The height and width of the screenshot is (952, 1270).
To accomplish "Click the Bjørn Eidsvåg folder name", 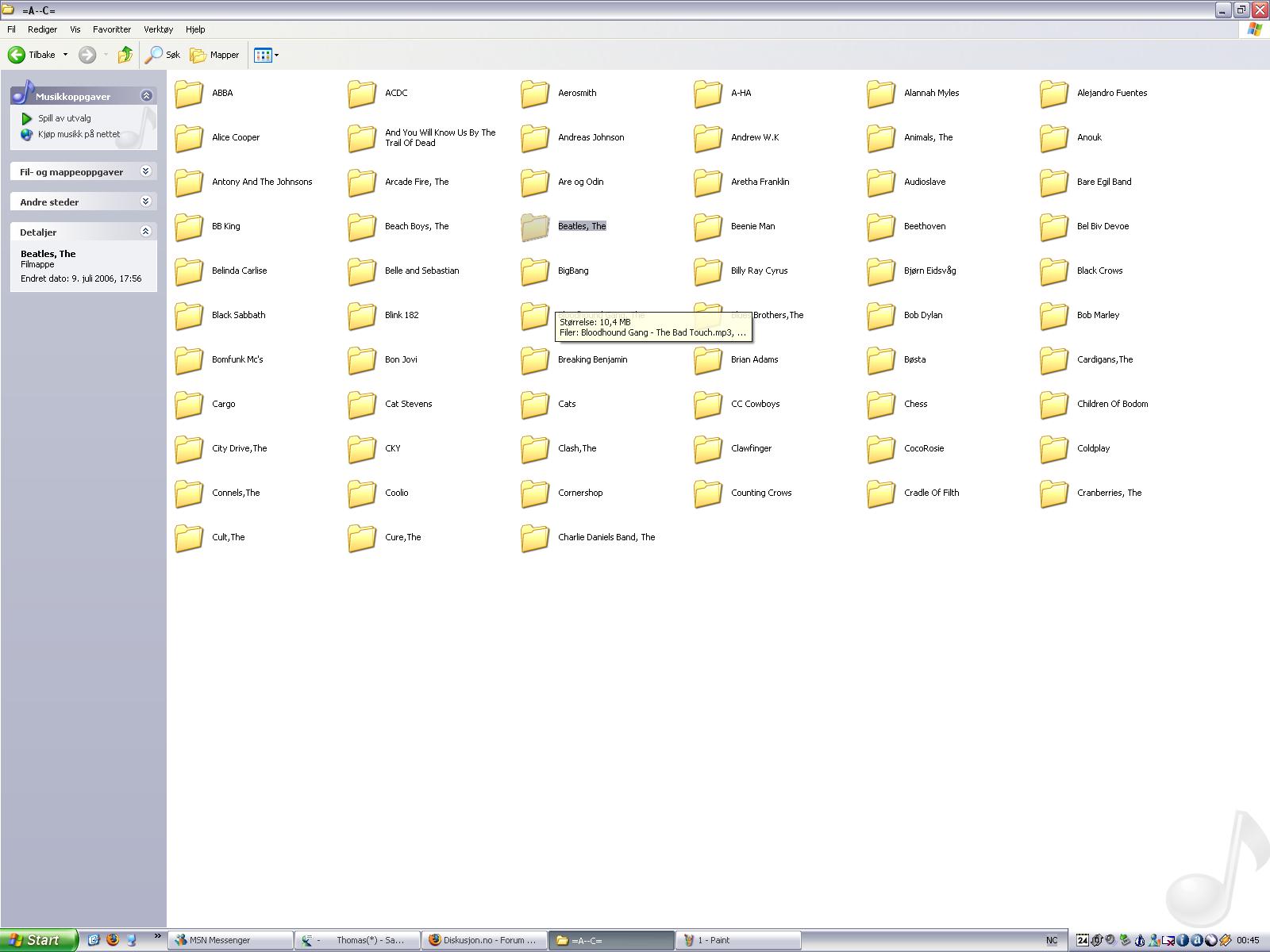I will tap(929, 271).
